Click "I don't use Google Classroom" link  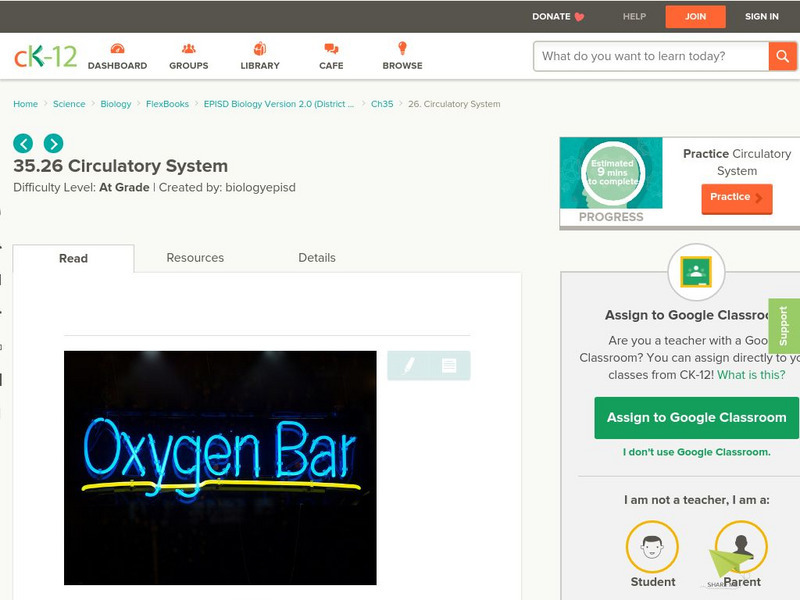coord(696,452)
